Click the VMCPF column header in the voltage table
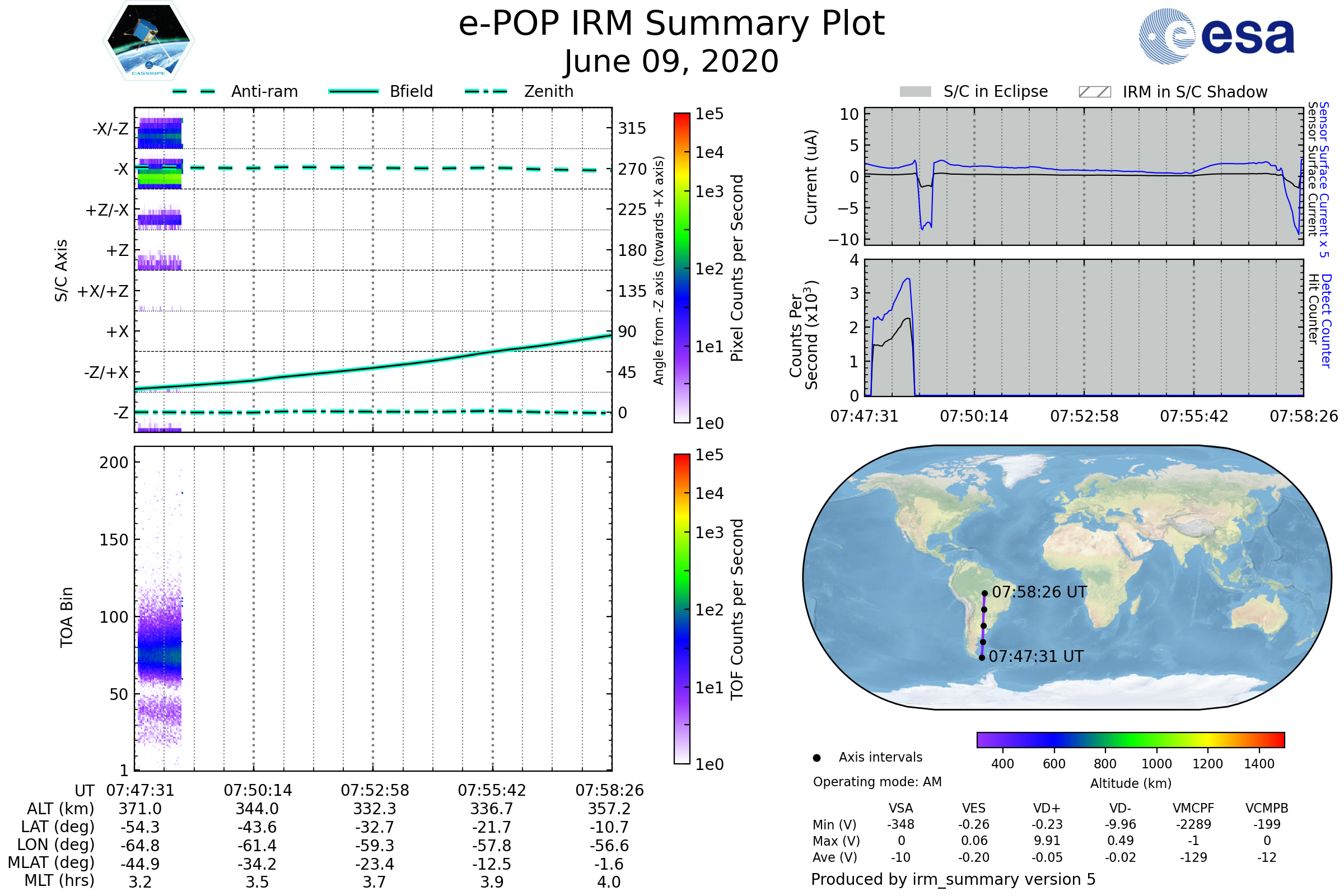 (1193, 809)
